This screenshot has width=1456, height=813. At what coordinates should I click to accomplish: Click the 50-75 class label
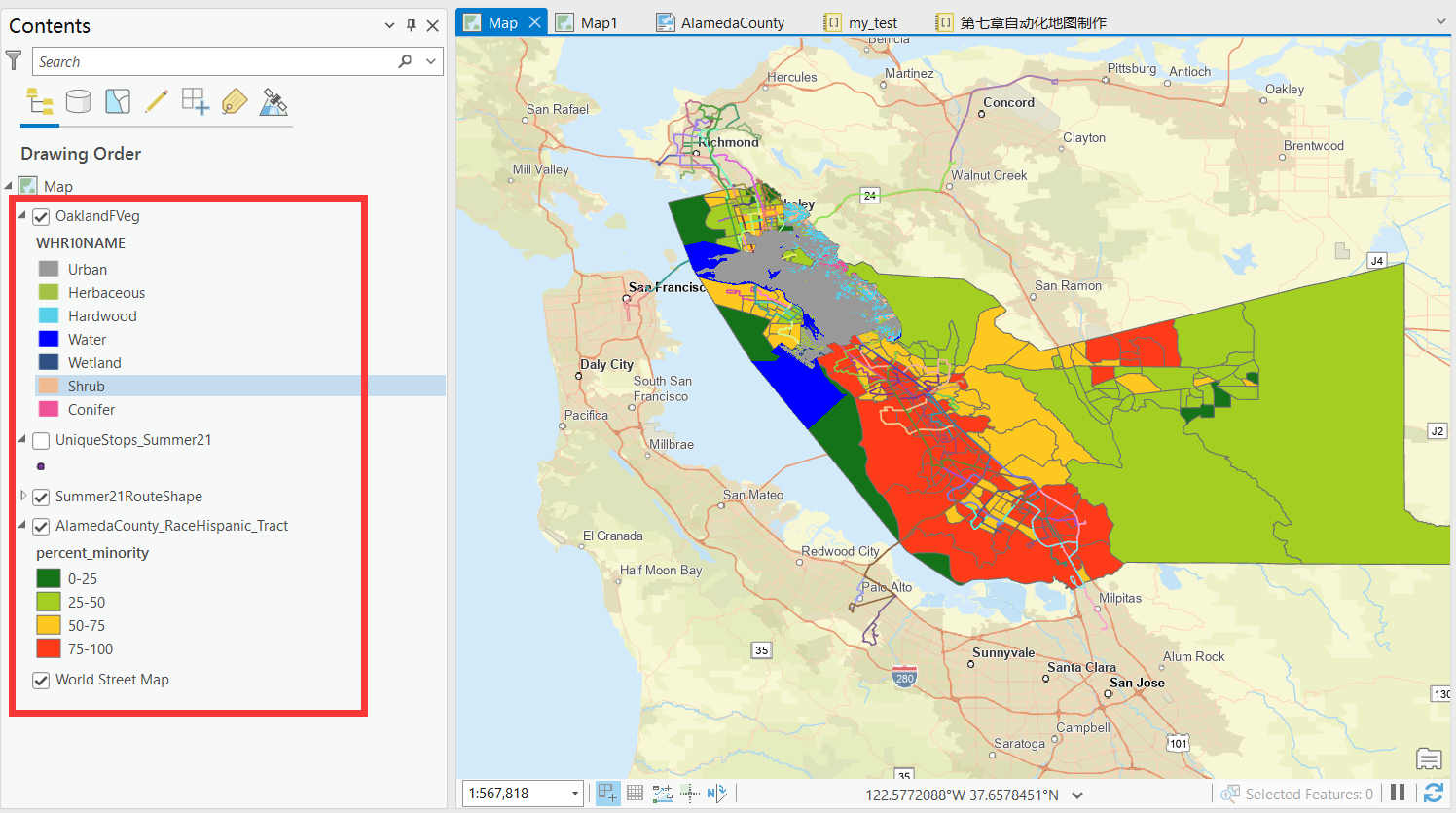(87, 626)
